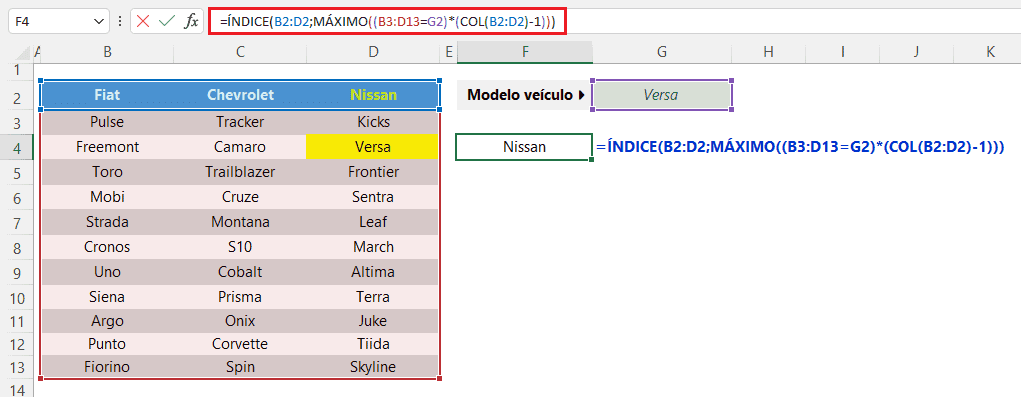Select the Pulse cell
This screenshot has width=1021, height=397.
[107, 122]
